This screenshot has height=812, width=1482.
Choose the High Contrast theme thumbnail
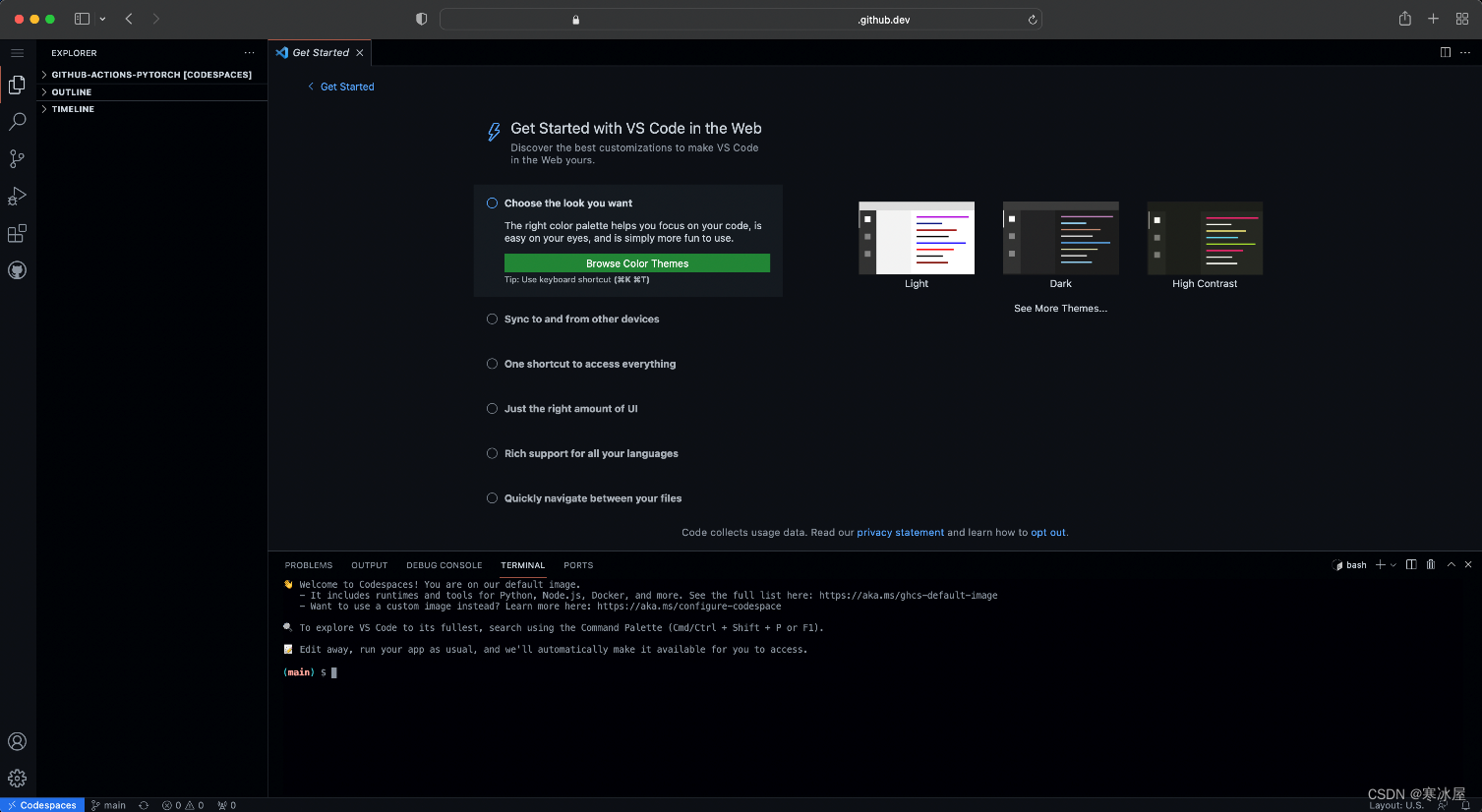pyautogui.click(x=1205, y=238)
